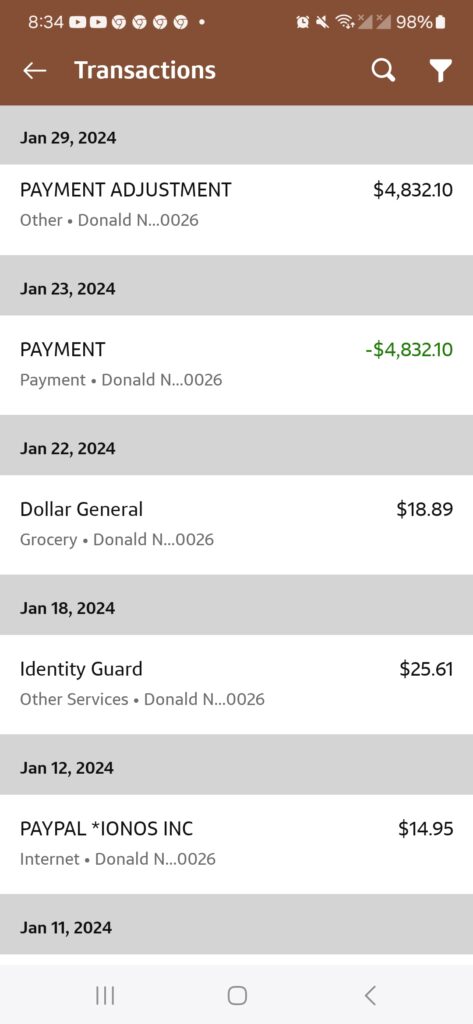
Task: Select the Jan 29, 2024 date header
Action: coord(236,138)
